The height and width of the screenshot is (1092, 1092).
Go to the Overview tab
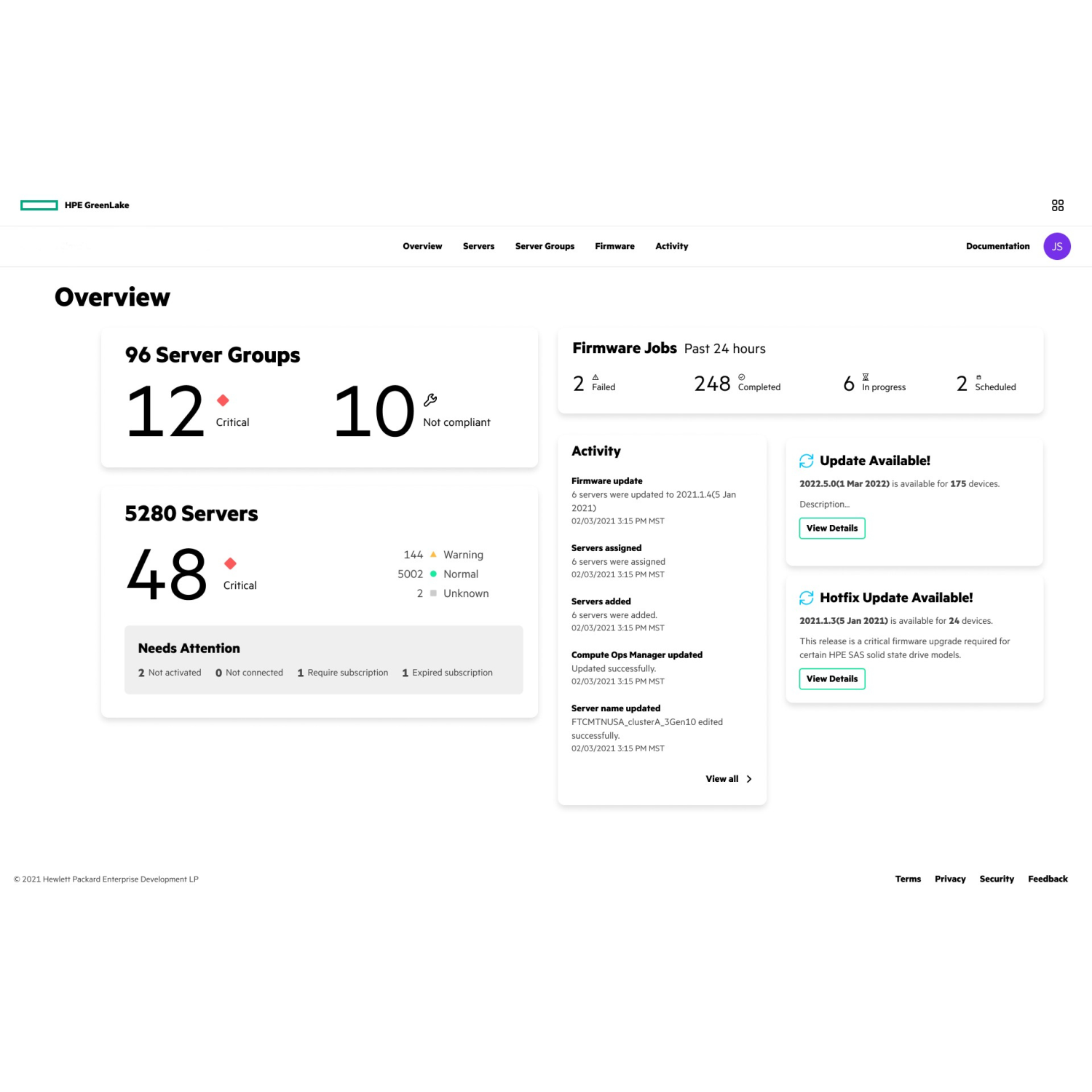pos(422,246)
